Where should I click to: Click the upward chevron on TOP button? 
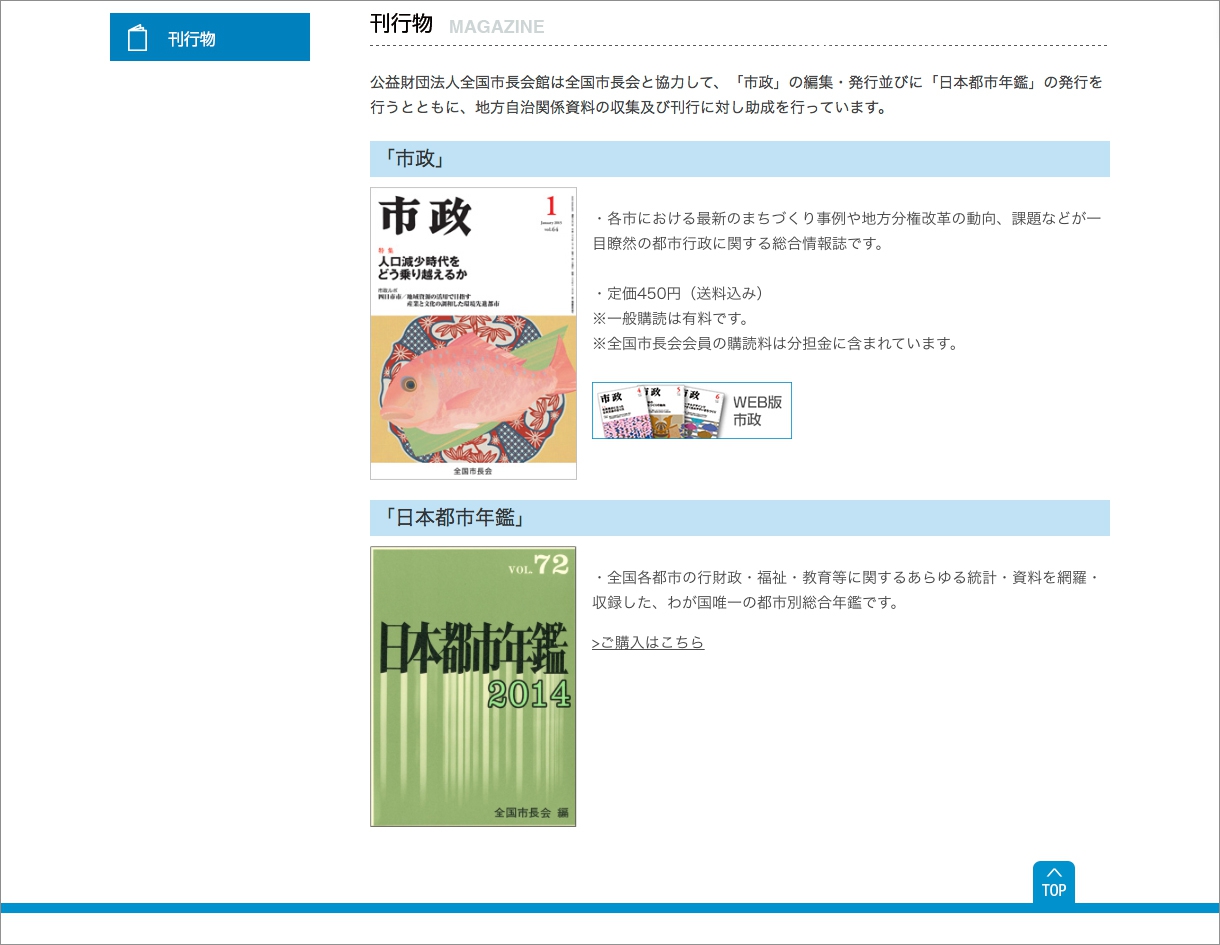coord(1053,872)
